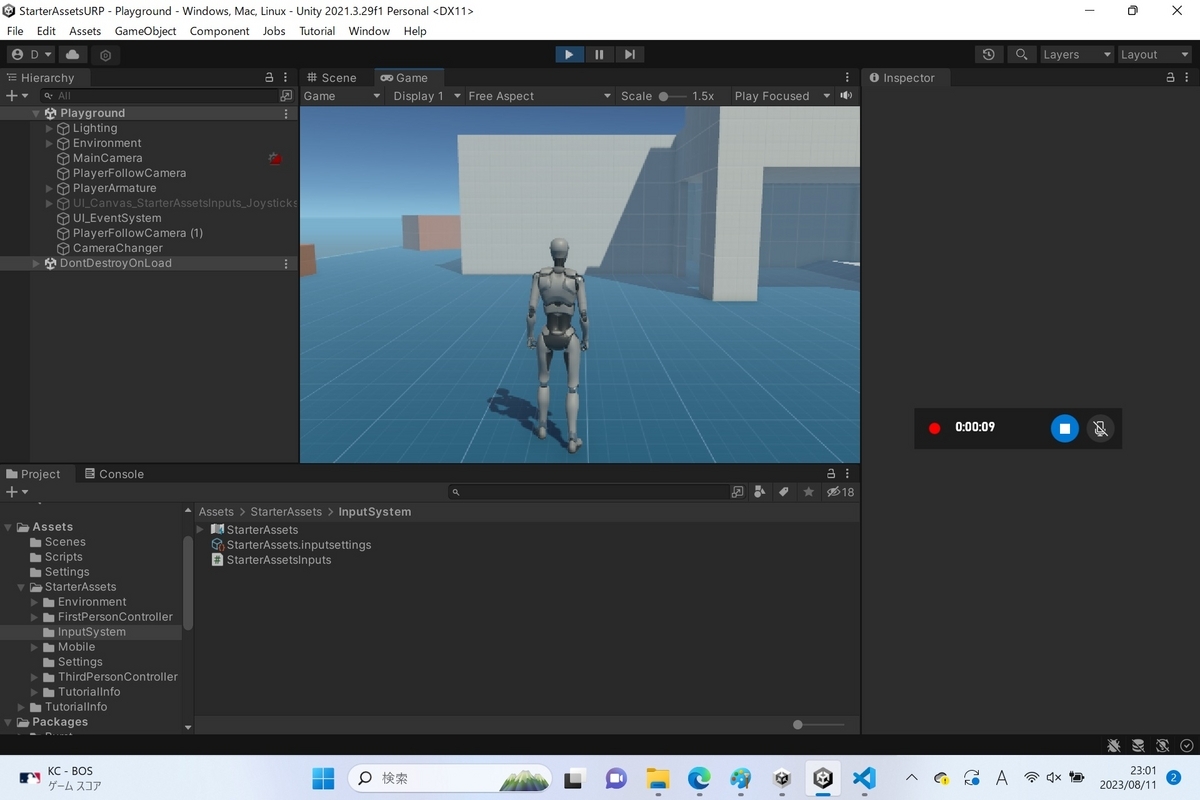Select MainCamera in the Hierarchy

107,158
